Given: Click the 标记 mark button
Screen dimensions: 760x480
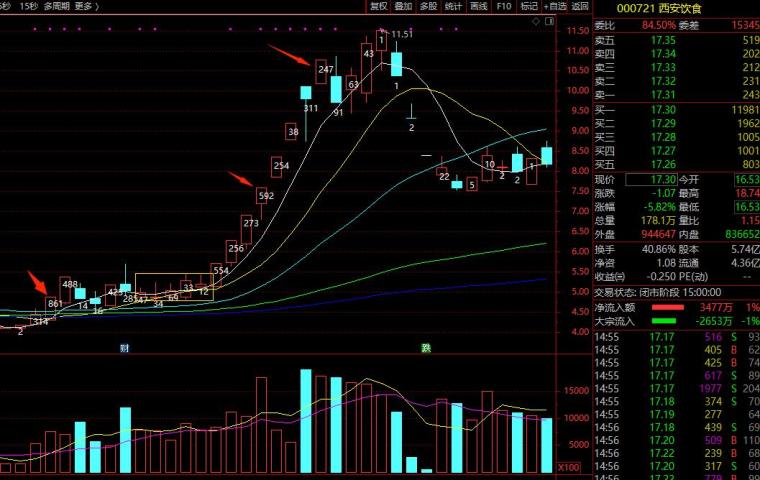Looking at the screenshot, I should pyautogui.click(x=529, y=6).
